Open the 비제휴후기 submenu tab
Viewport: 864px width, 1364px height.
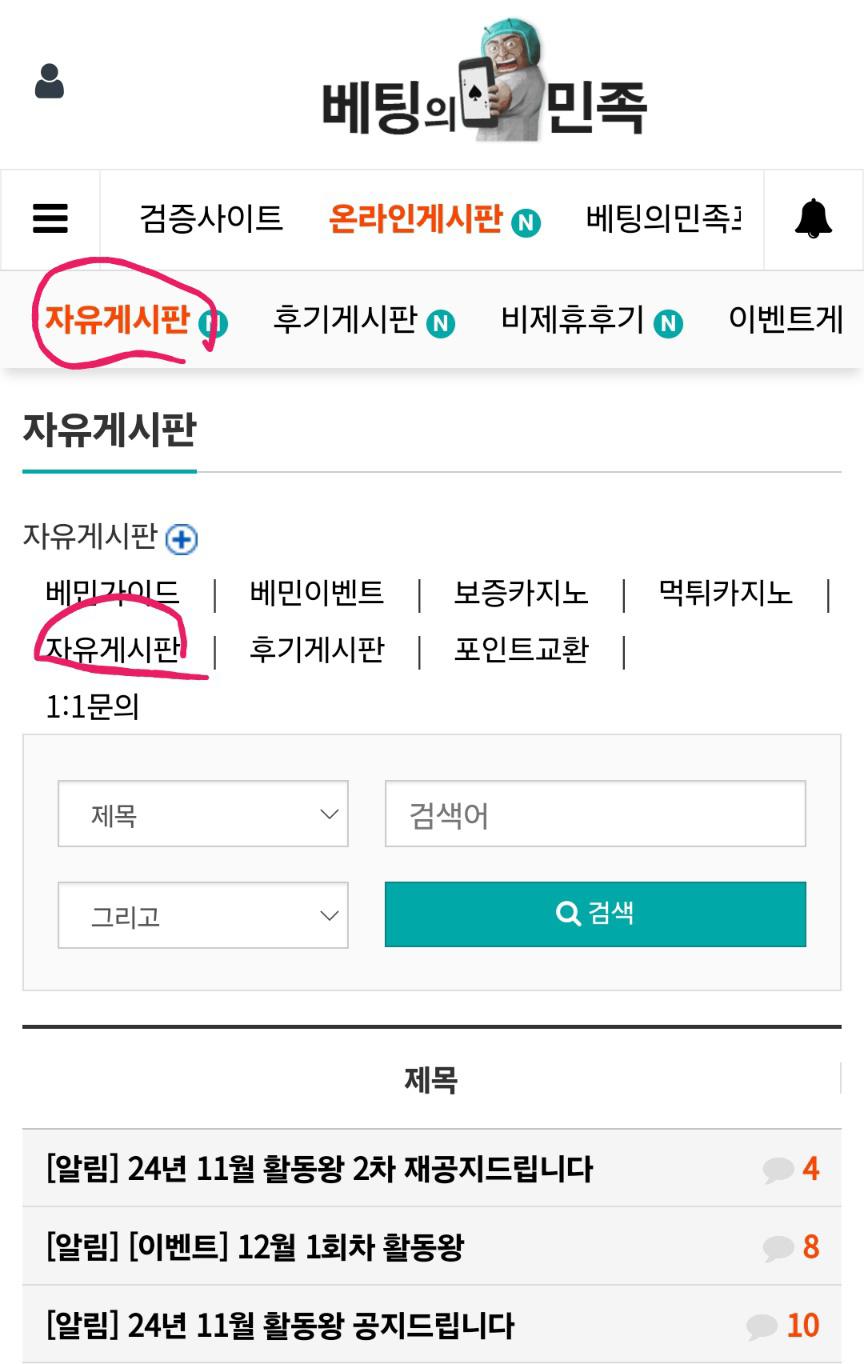(x=573, y=320)
